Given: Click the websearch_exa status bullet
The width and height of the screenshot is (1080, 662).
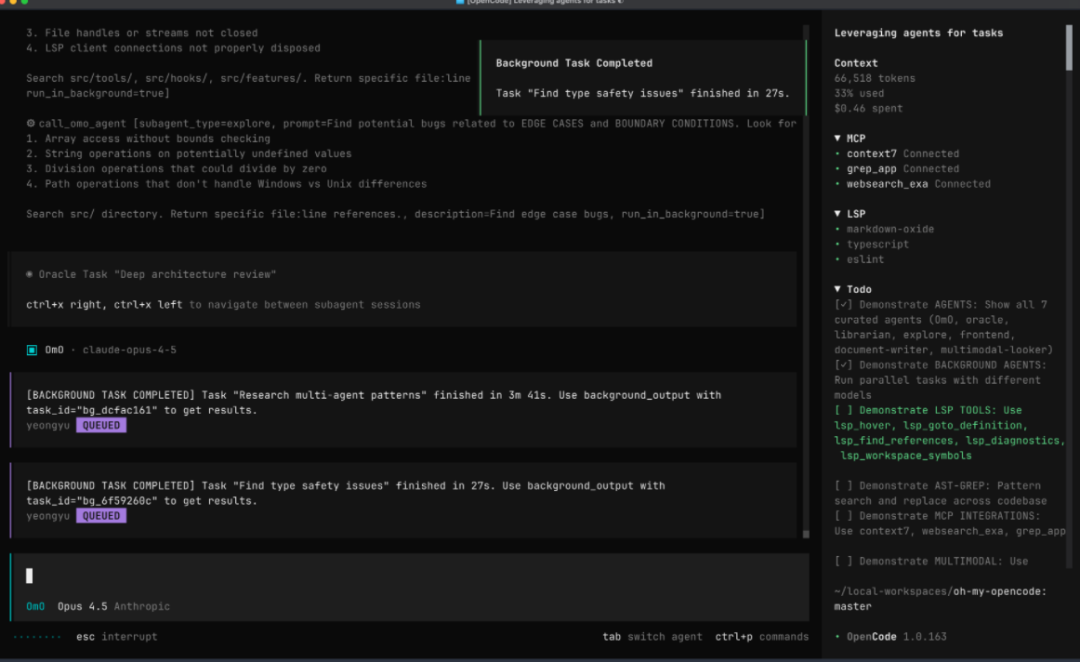Looking at the screenshot, I should [x=837, y=184].
